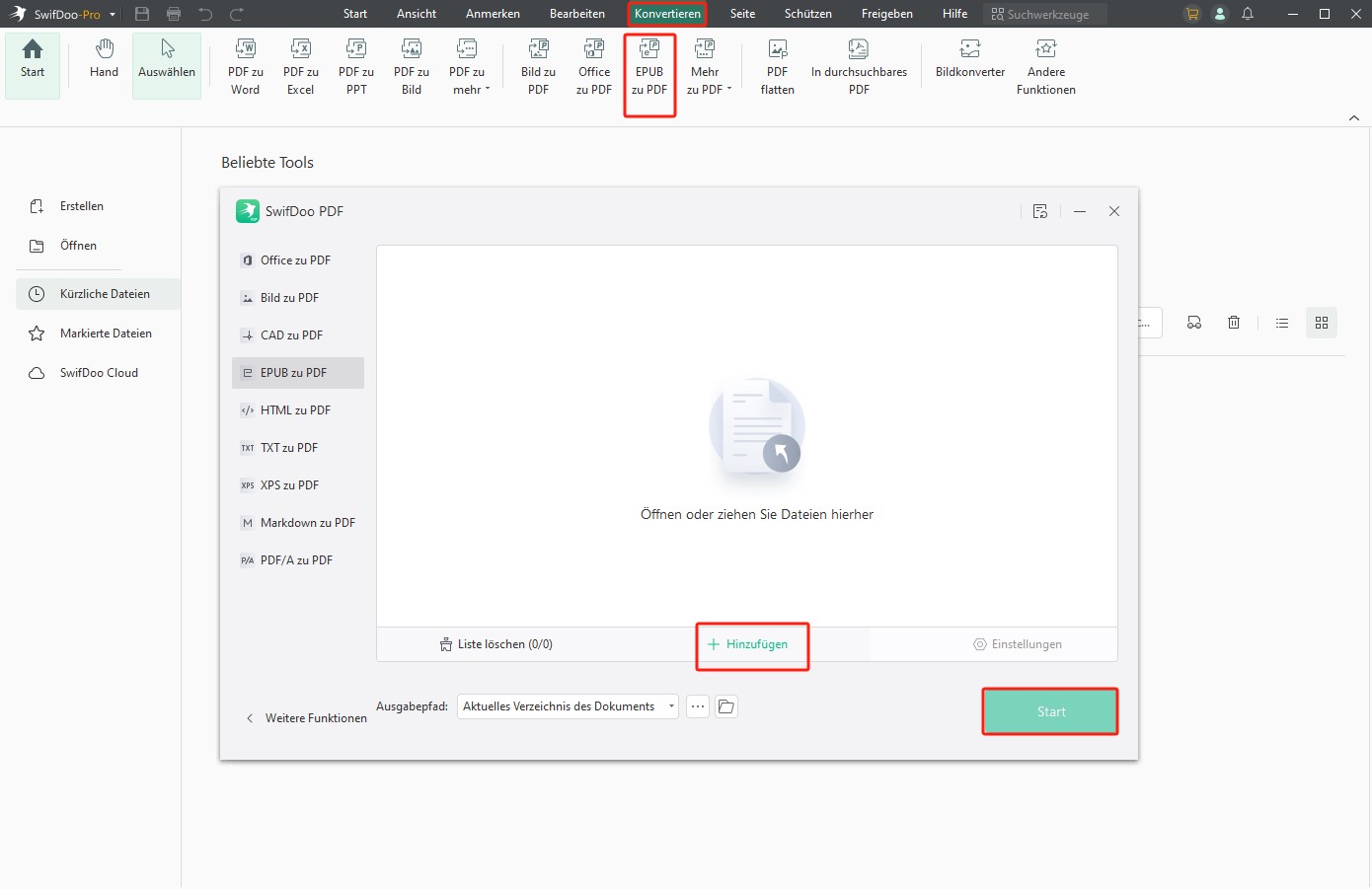Switch to the Anmerken tab
Viewport: 1372px width, 889px height.
tap(493, 14)
